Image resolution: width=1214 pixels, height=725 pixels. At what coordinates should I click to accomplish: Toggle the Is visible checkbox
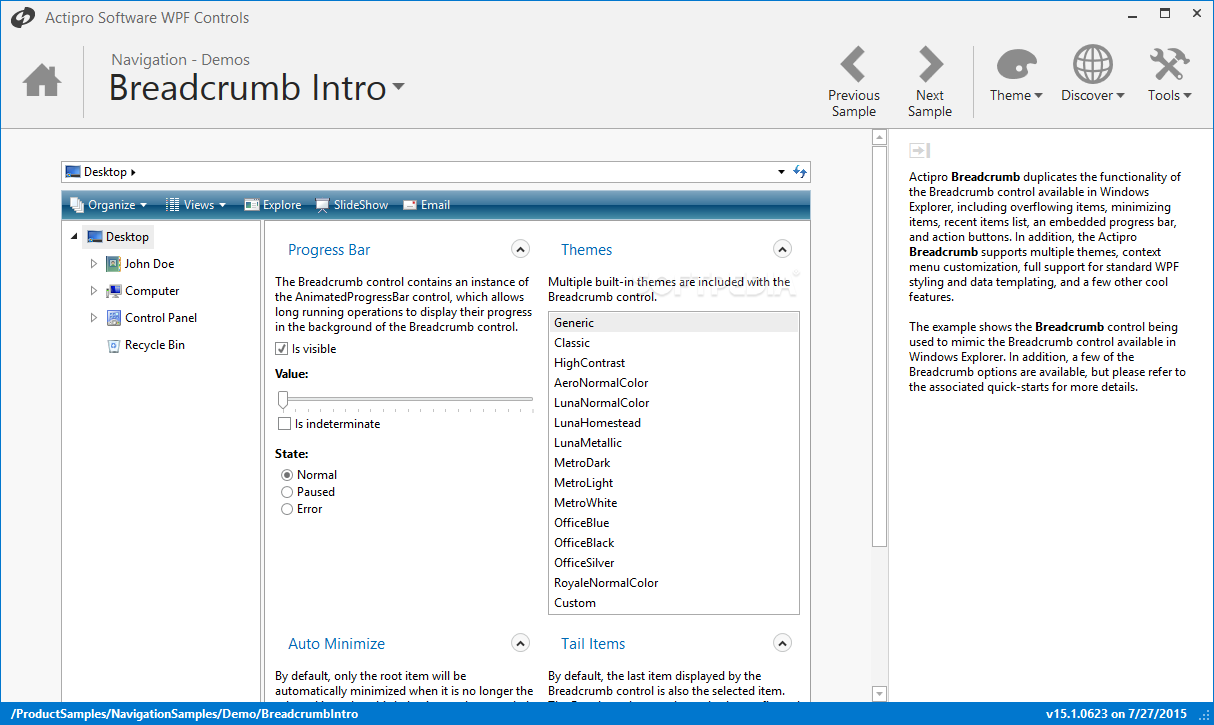(x=282, y=349)
